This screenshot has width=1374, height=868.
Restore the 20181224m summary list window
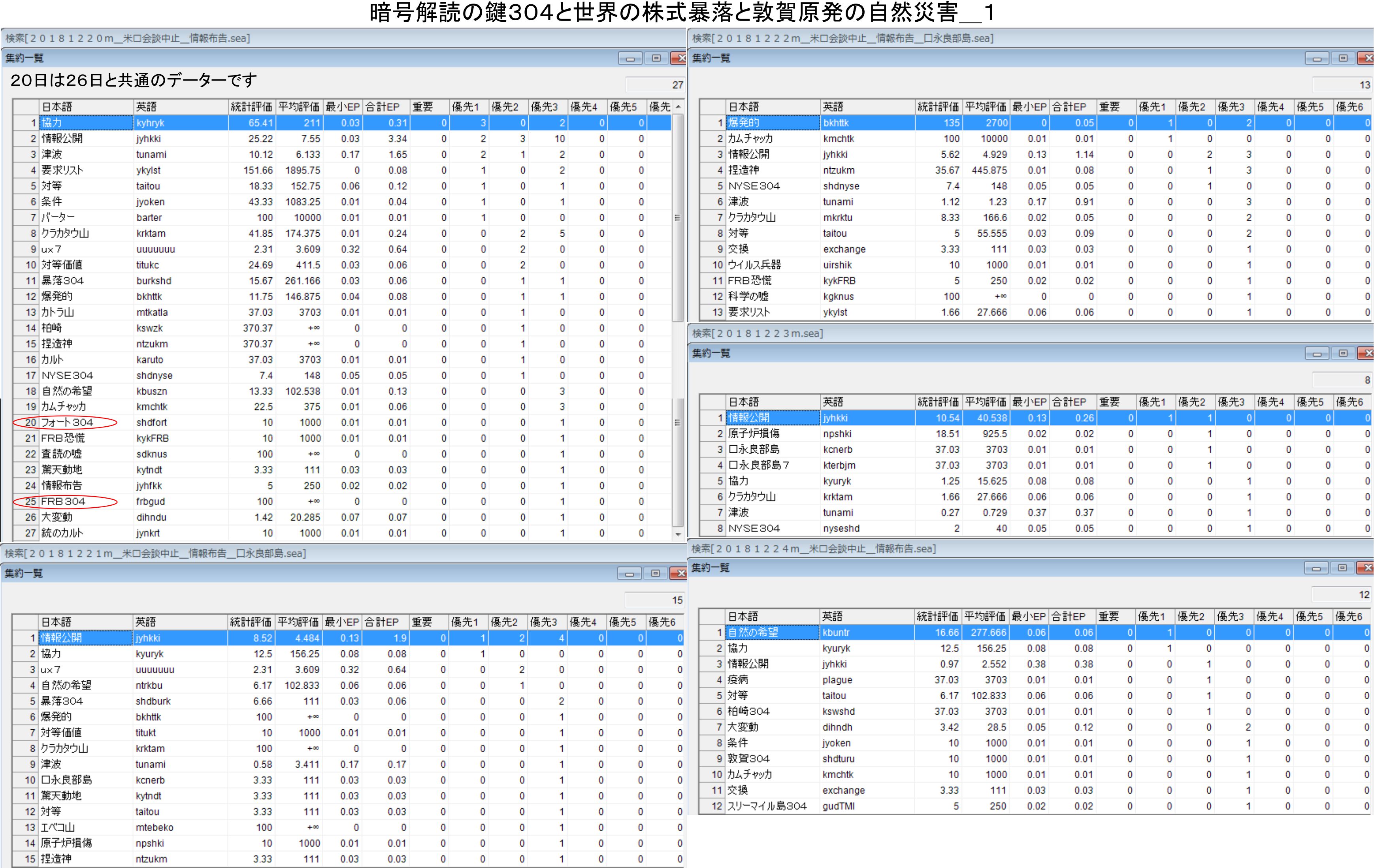[x=1342, y=568]
